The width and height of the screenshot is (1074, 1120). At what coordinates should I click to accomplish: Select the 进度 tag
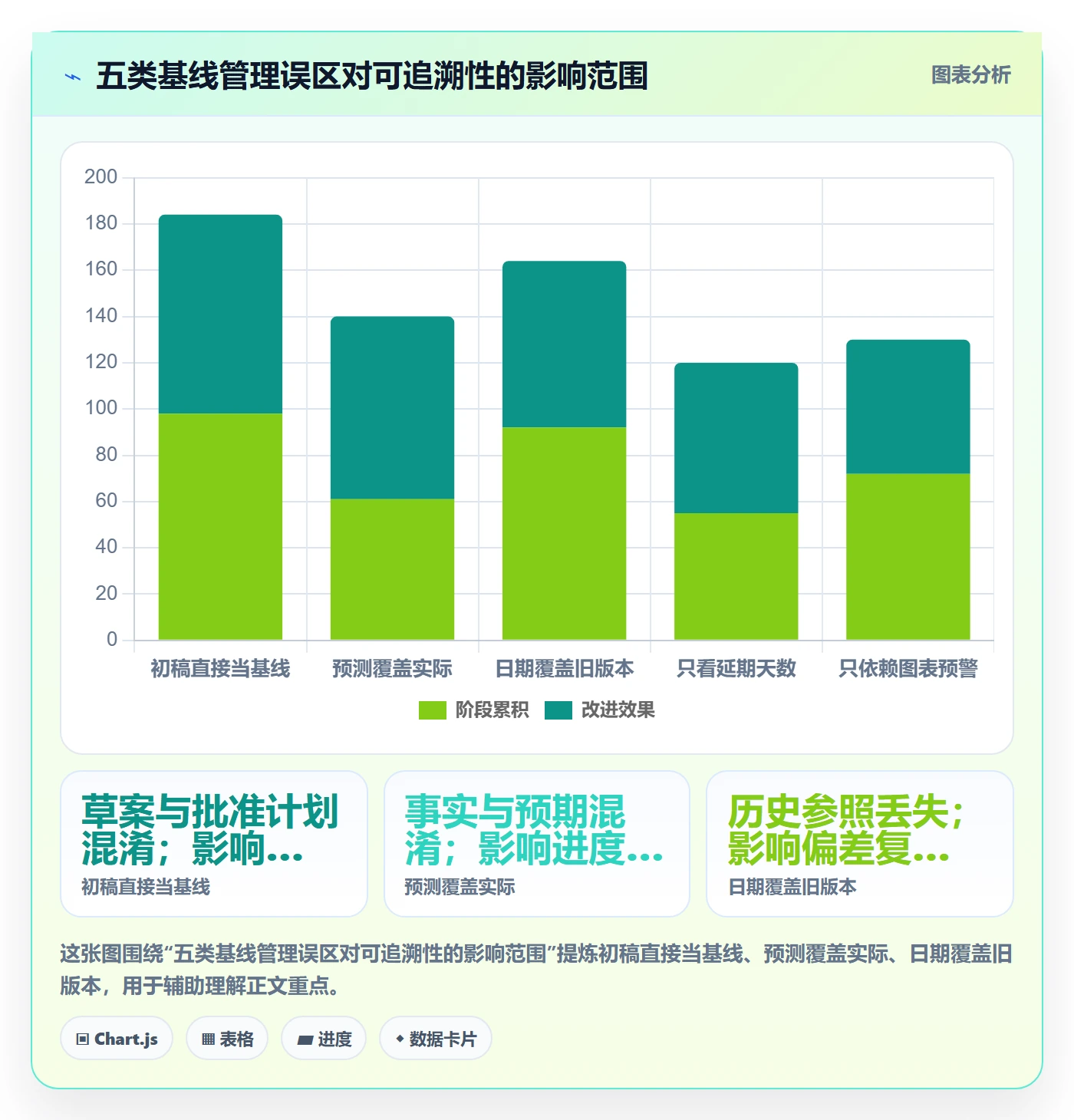pos(324,1039)
